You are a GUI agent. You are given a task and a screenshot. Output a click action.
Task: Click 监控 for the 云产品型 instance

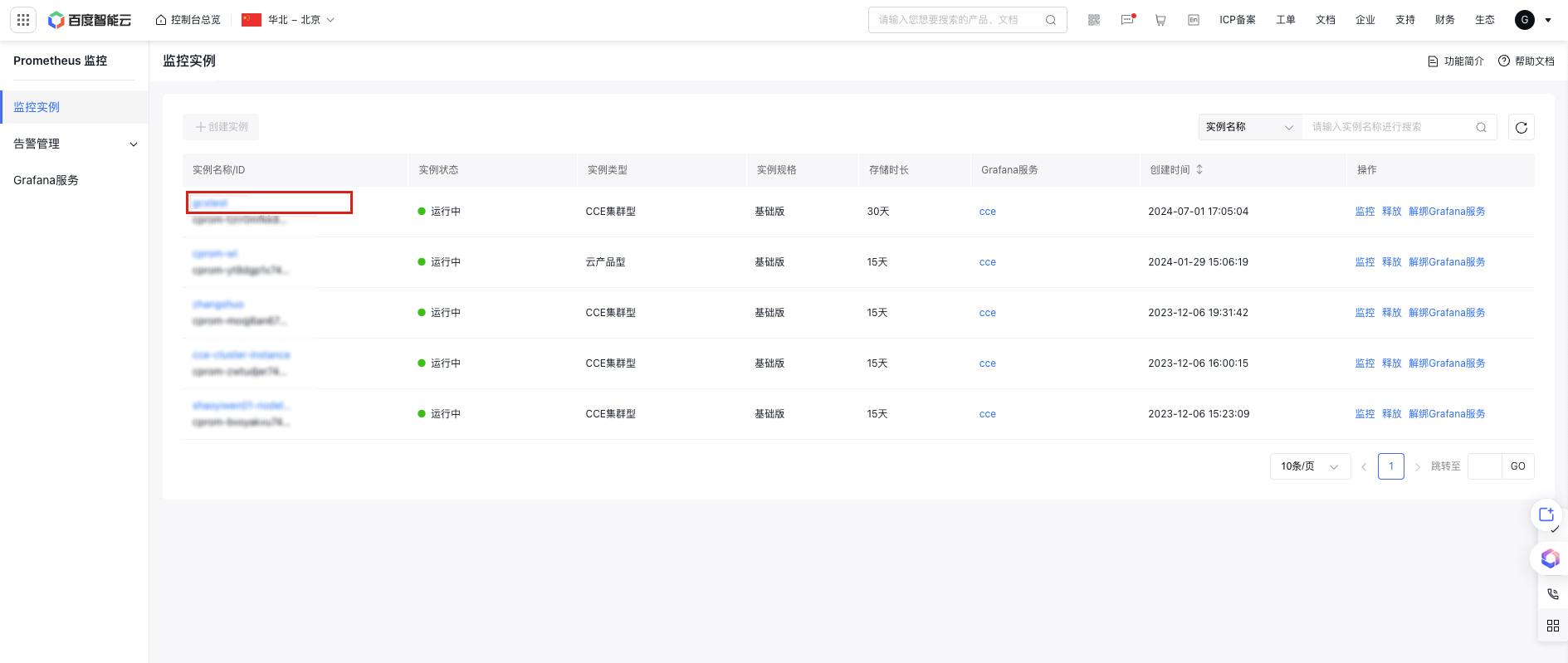click(1365, 262)
